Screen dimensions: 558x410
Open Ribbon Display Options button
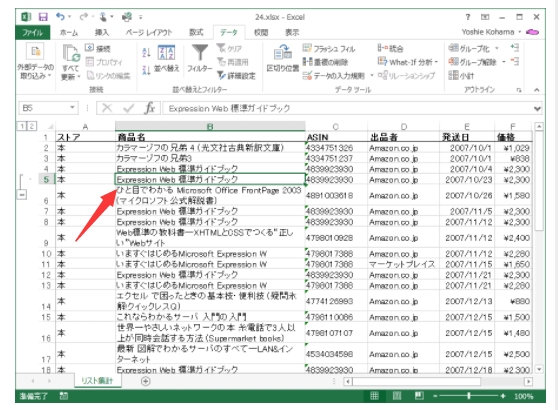pos(485,17)
